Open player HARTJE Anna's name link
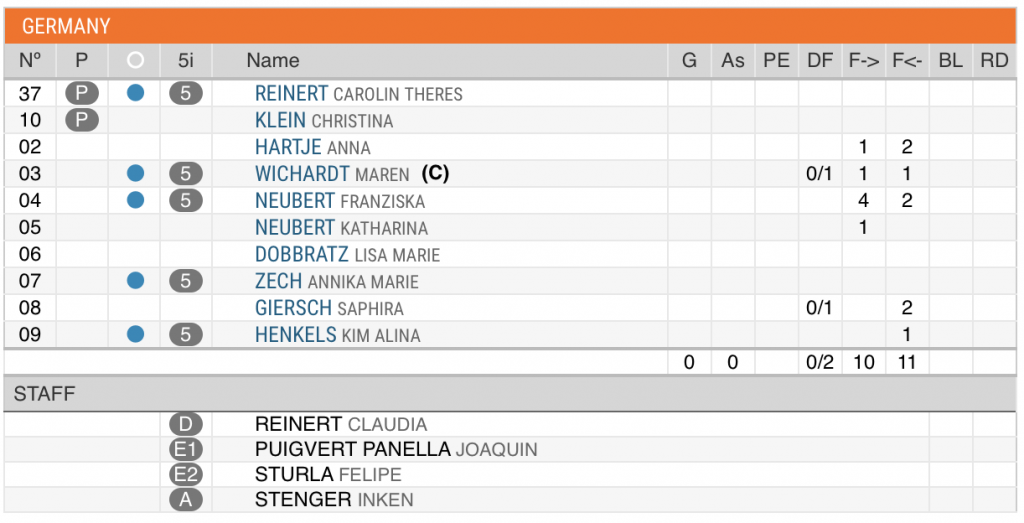Screen dimensions: 1024x523 click(312, 148)
